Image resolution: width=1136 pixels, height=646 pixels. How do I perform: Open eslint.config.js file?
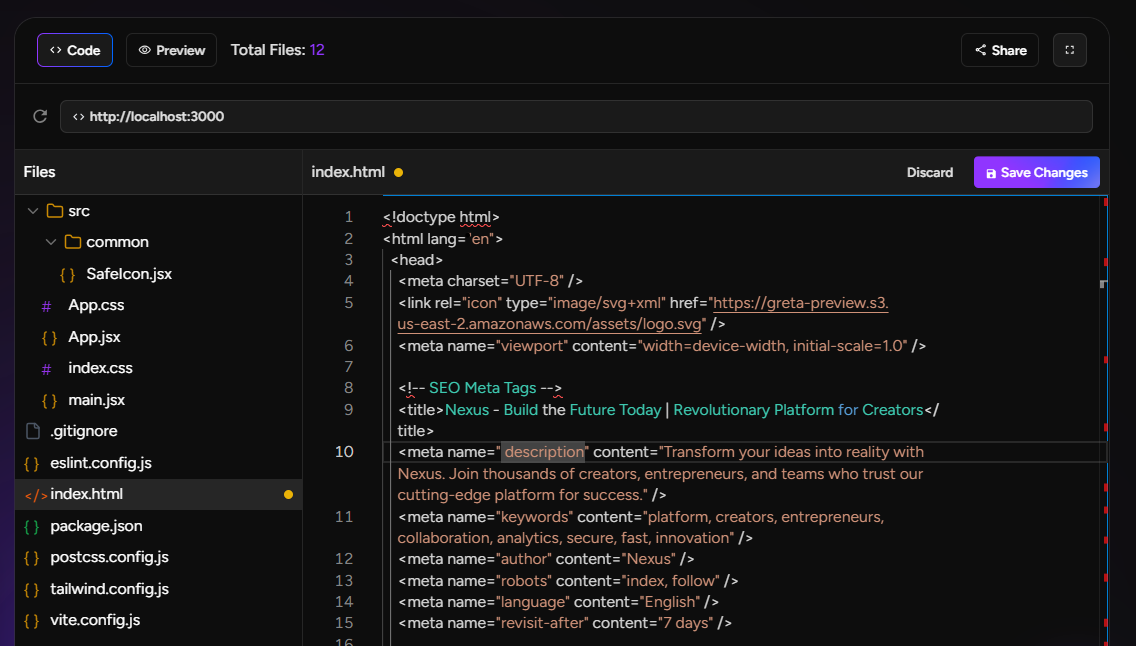coord(101,463)
